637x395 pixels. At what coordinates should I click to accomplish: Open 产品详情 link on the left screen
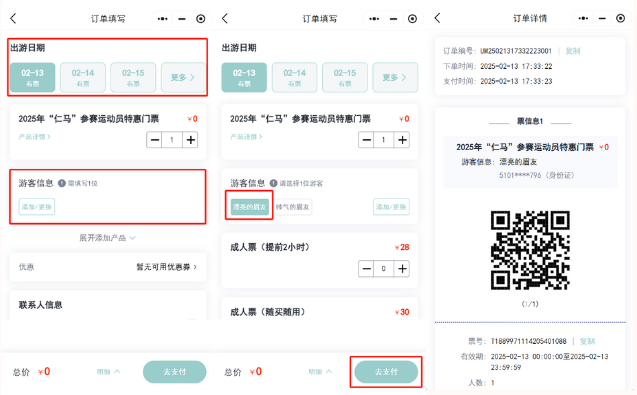pyautogui.click(x=35, y=137)
